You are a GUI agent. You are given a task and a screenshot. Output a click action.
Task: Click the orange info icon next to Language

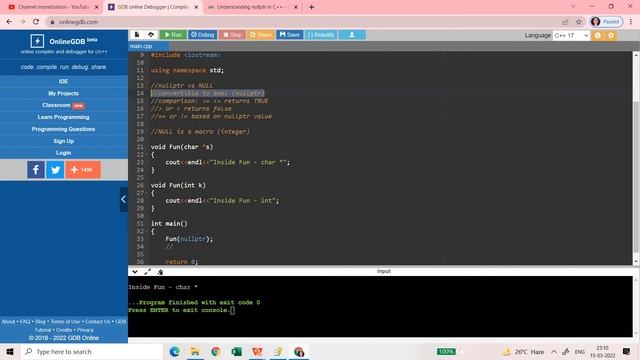[x=598, y=36]
